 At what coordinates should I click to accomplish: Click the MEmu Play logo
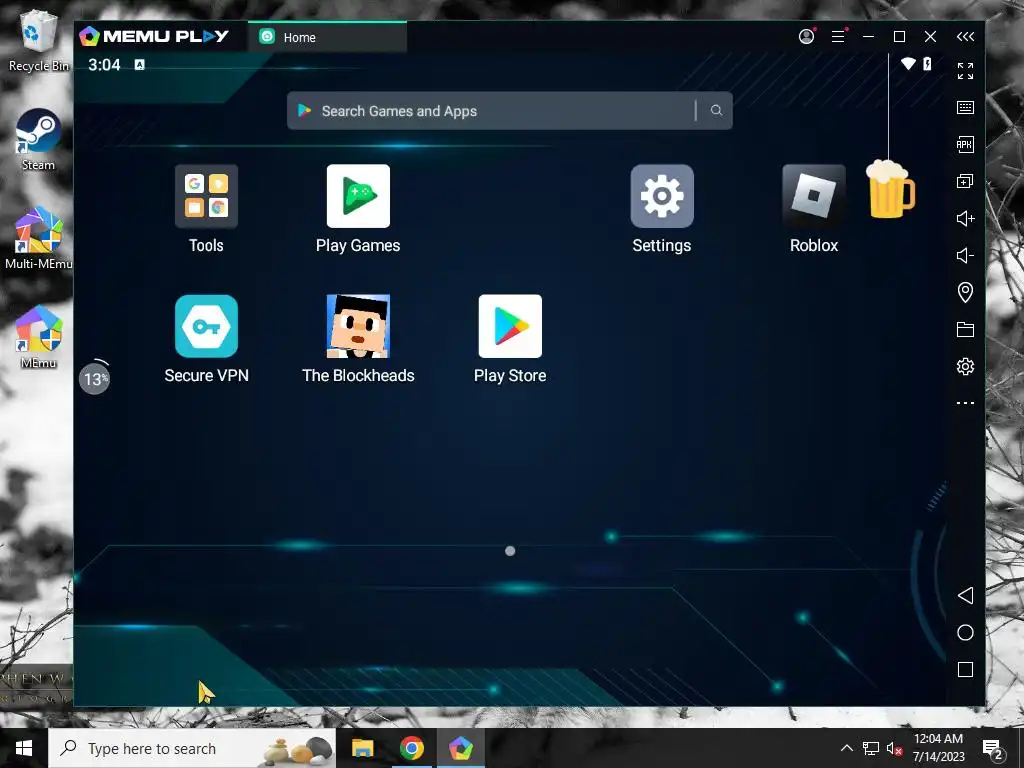(154, 36)
